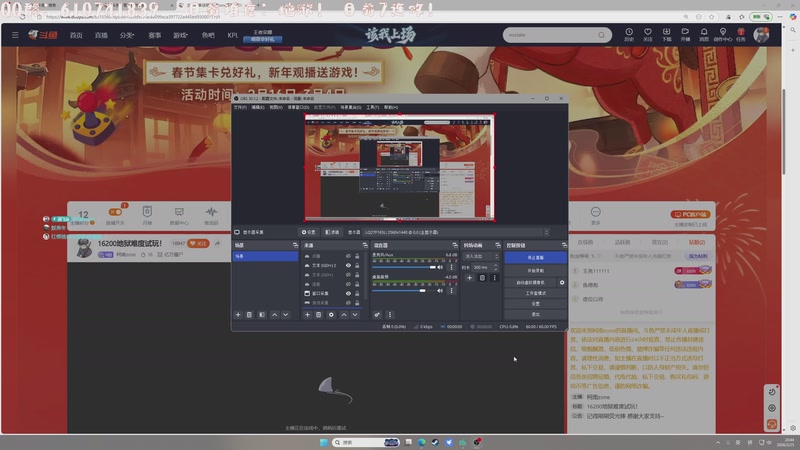This screenshot has width=800, height=450.
Task: Add a new scene in OBS
Action: pyautogui.click(x=238, y=315)
